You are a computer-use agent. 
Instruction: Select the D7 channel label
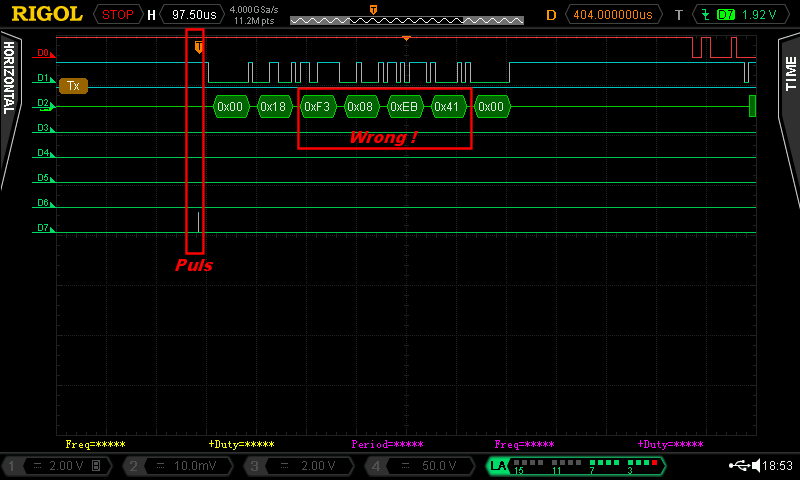(x=43, y=228)
